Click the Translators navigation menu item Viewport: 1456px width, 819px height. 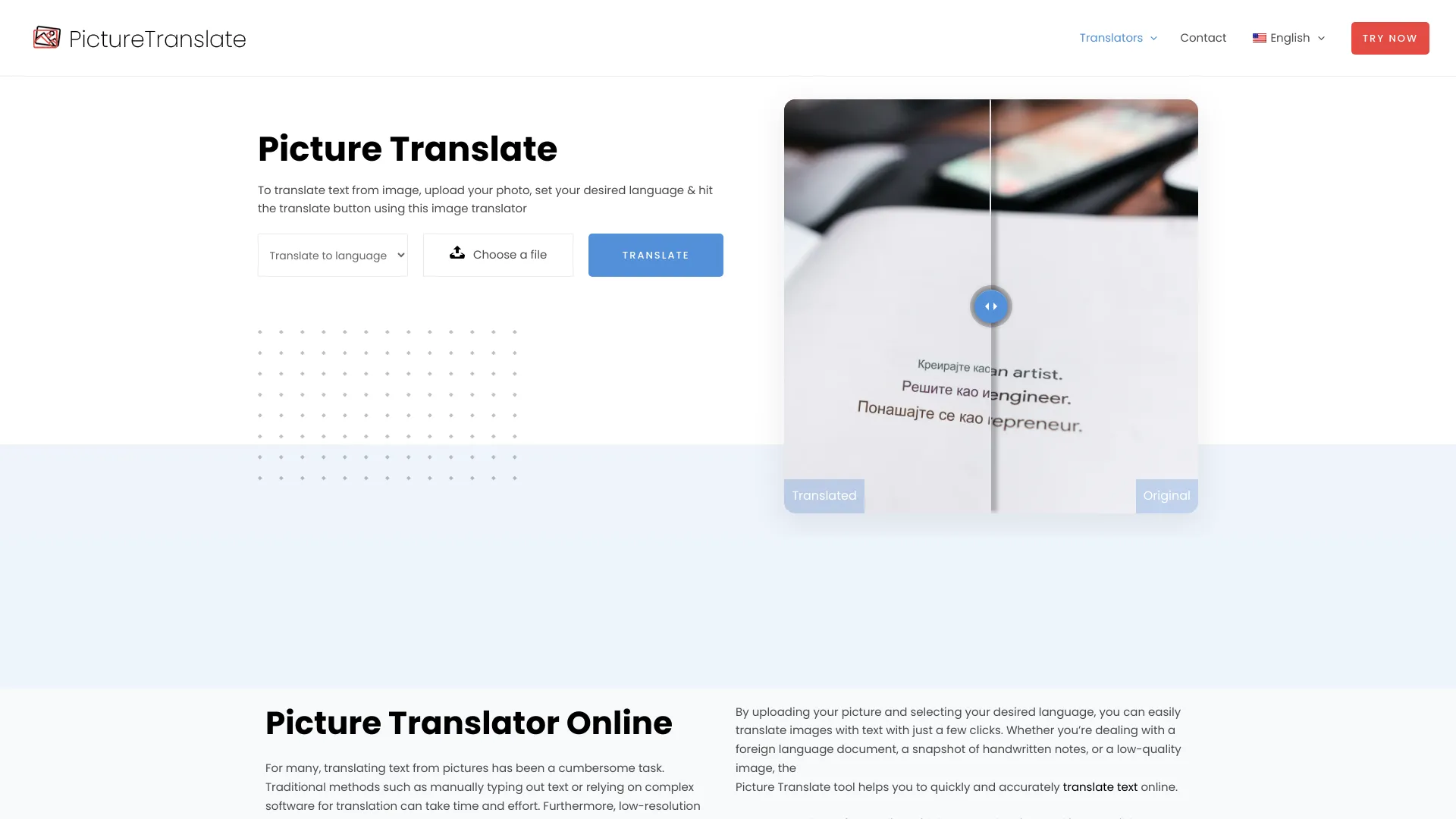click(x=1111, y=37)
